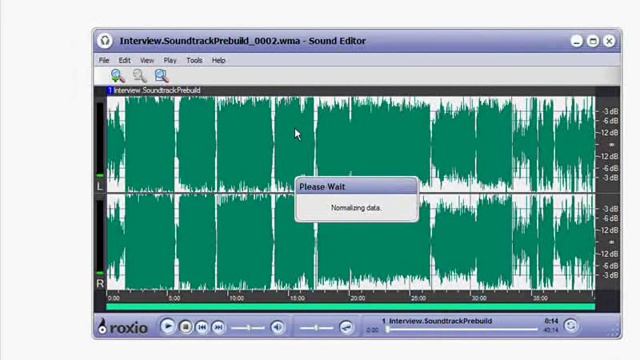Screen dimensions: 640x360
Task: Adjust the volume slider
Action: [248, 327]
